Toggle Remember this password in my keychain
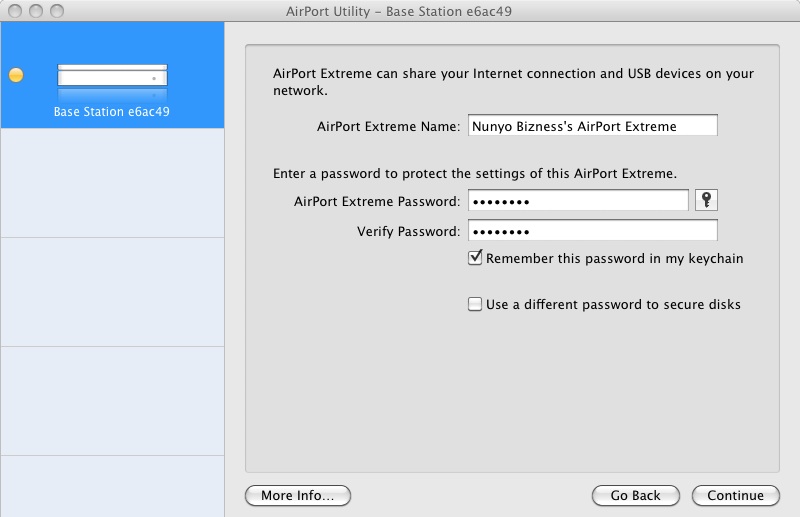The height and width of the screenshot is (517, 800). pos(475,258)
